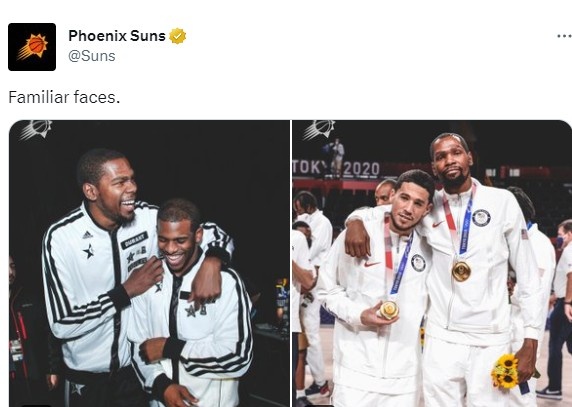Screen dimensions: 572x407
Task: Click the Suns watermark on left photo
Action: (36, 130)
